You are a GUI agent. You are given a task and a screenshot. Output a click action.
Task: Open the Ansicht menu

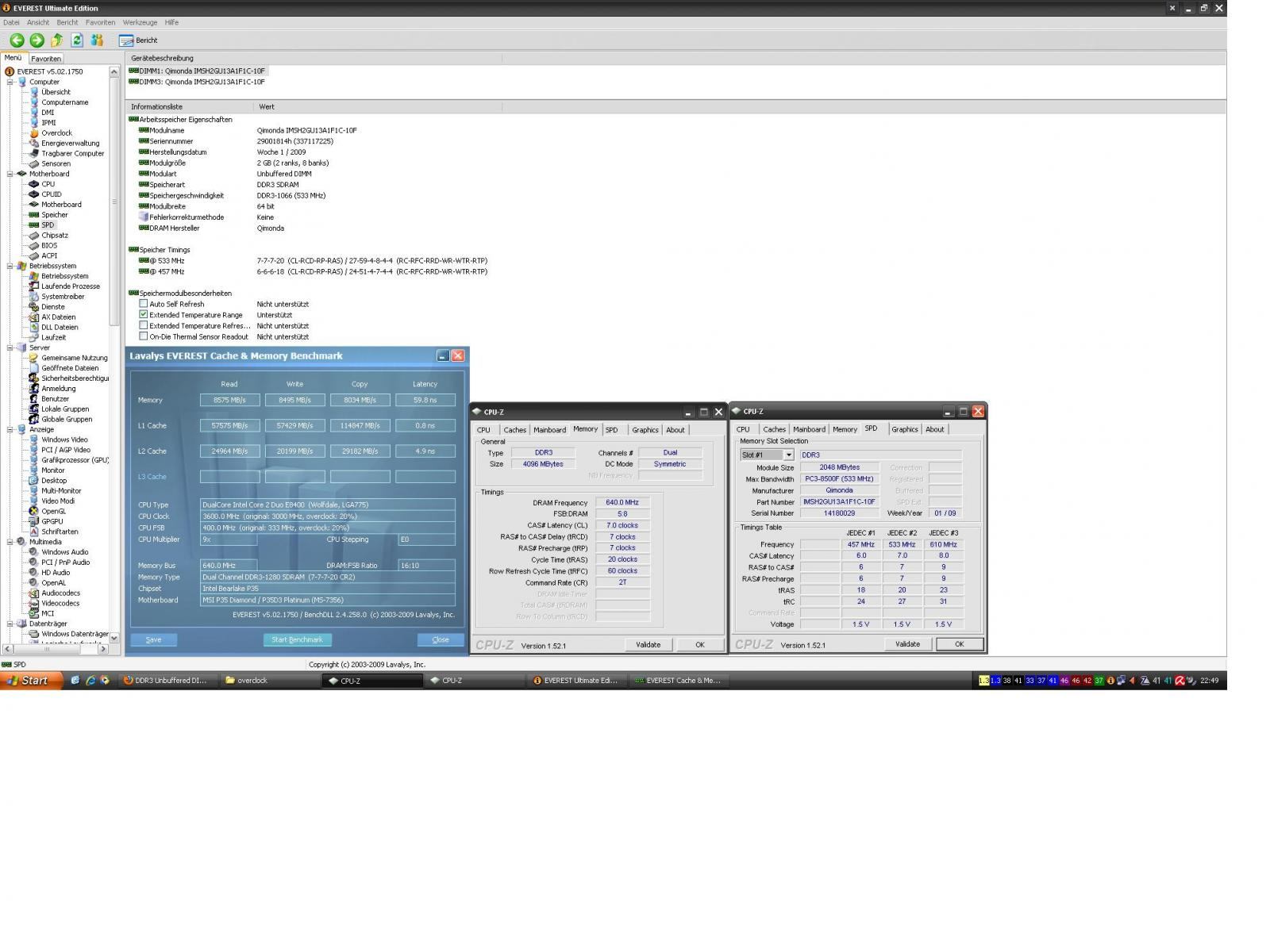(38, 23)
